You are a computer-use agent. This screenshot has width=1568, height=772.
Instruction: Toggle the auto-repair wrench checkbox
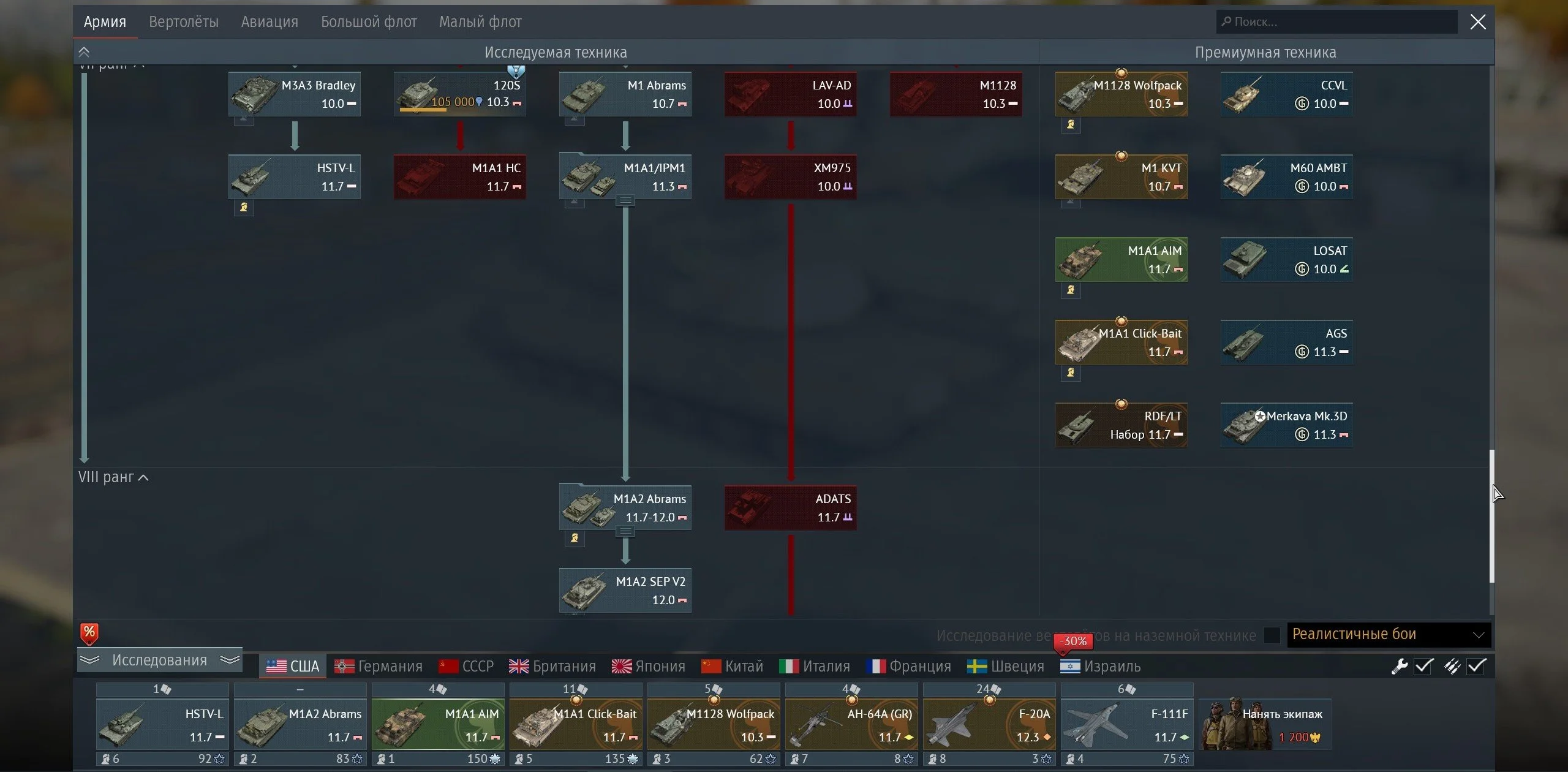click(1423, 666)
